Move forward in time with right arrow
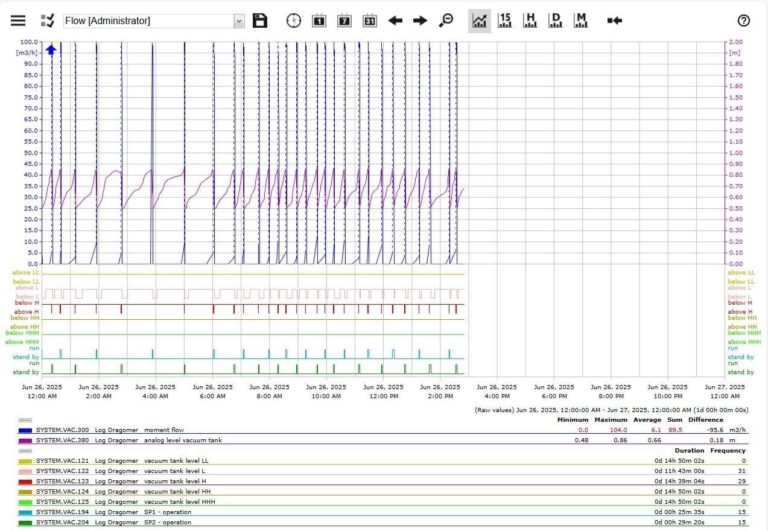 (420, 20)
